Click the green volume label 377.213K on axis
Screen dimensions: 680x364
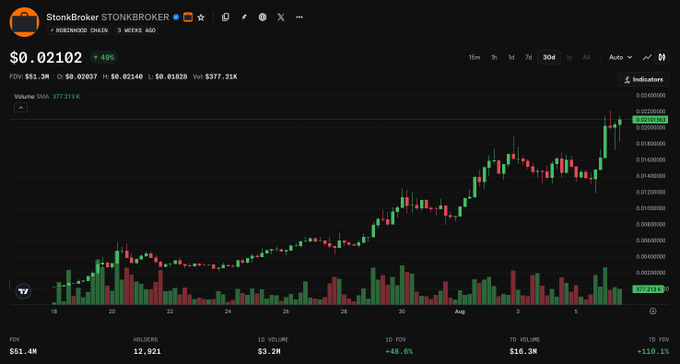[648, 289]
